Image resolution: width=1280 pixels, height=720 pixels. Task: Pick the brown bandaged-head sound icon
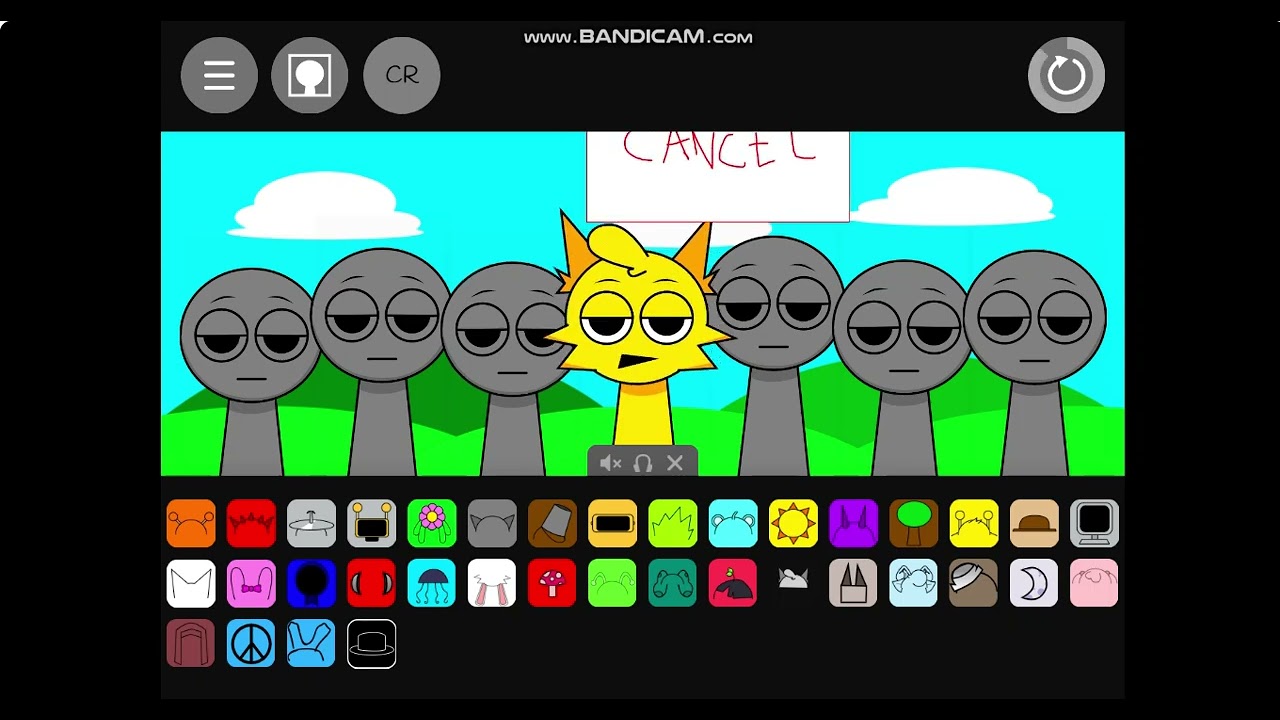click(974, 584)
